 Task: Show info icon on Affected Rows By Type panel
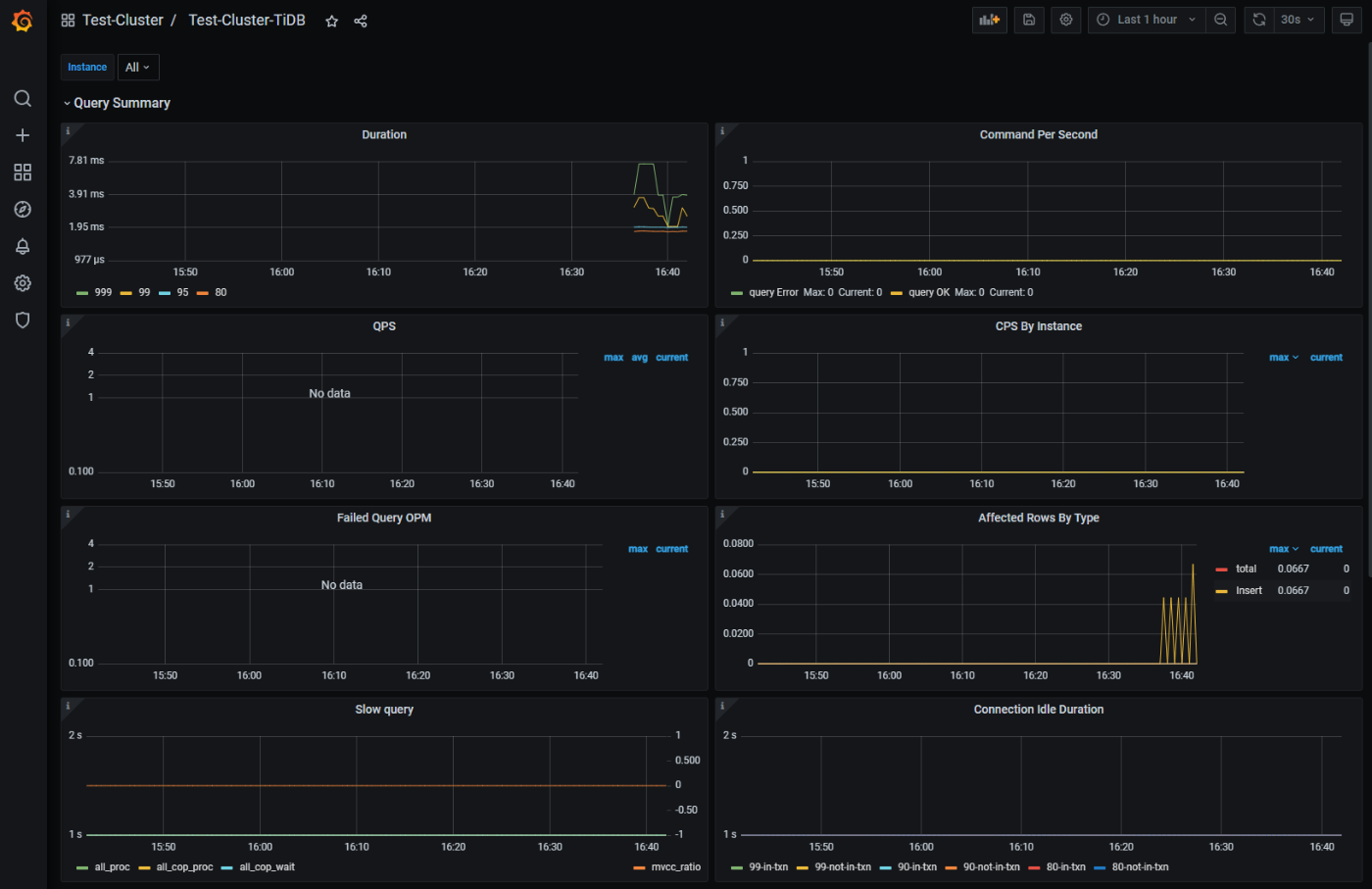[722, 514]
